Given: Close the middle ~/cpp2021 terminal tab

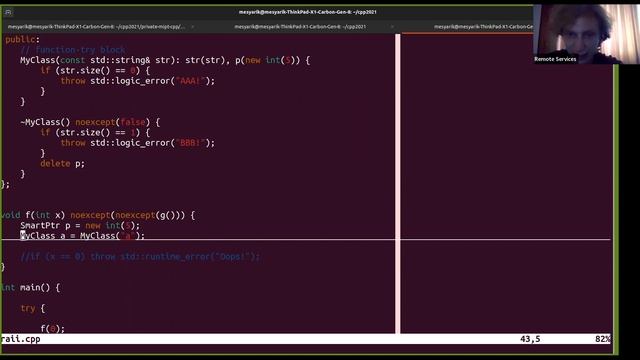Looking at the screenshot, I should 392,27.
